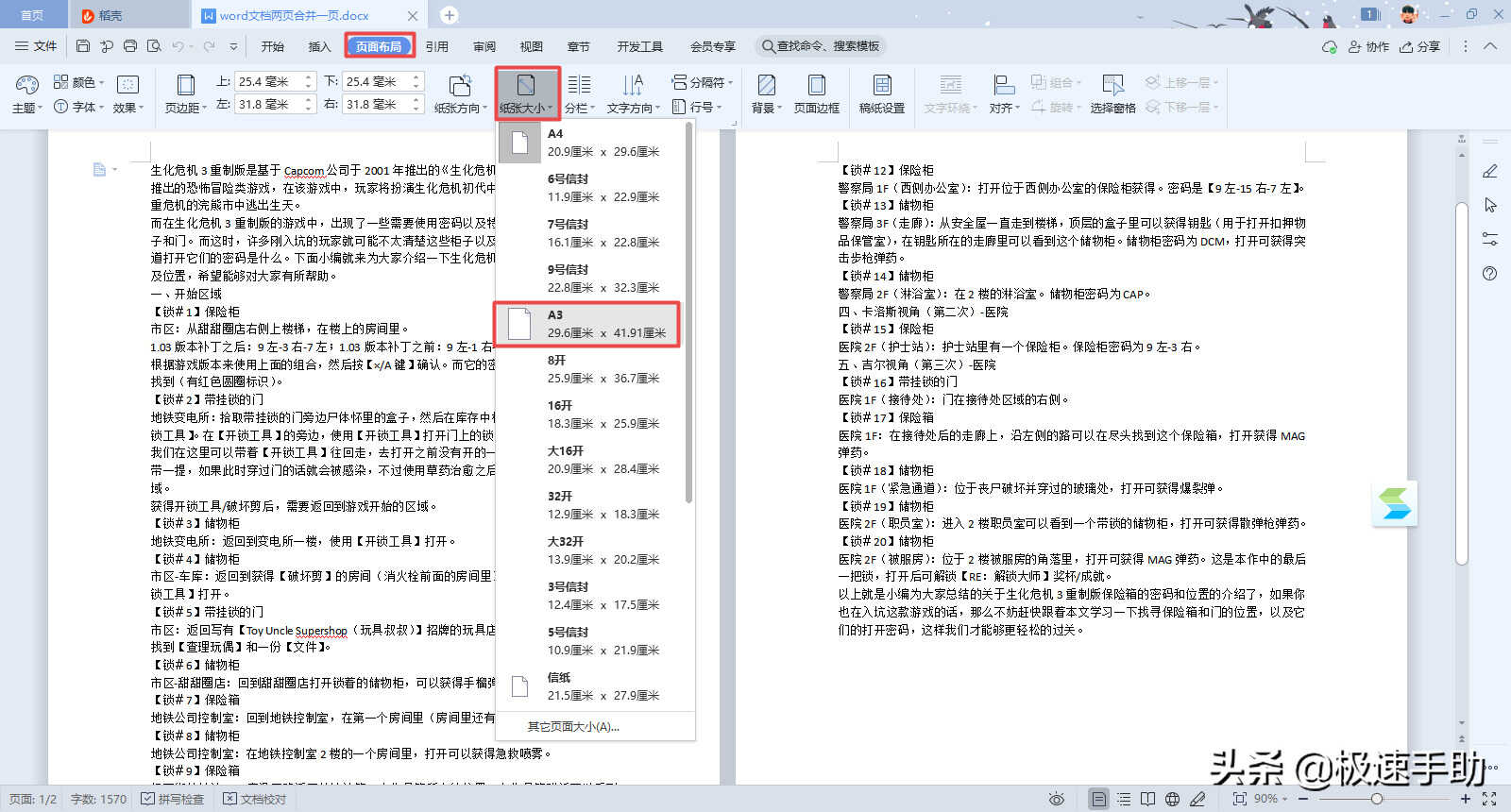Select 大16开 paper size

591,460
